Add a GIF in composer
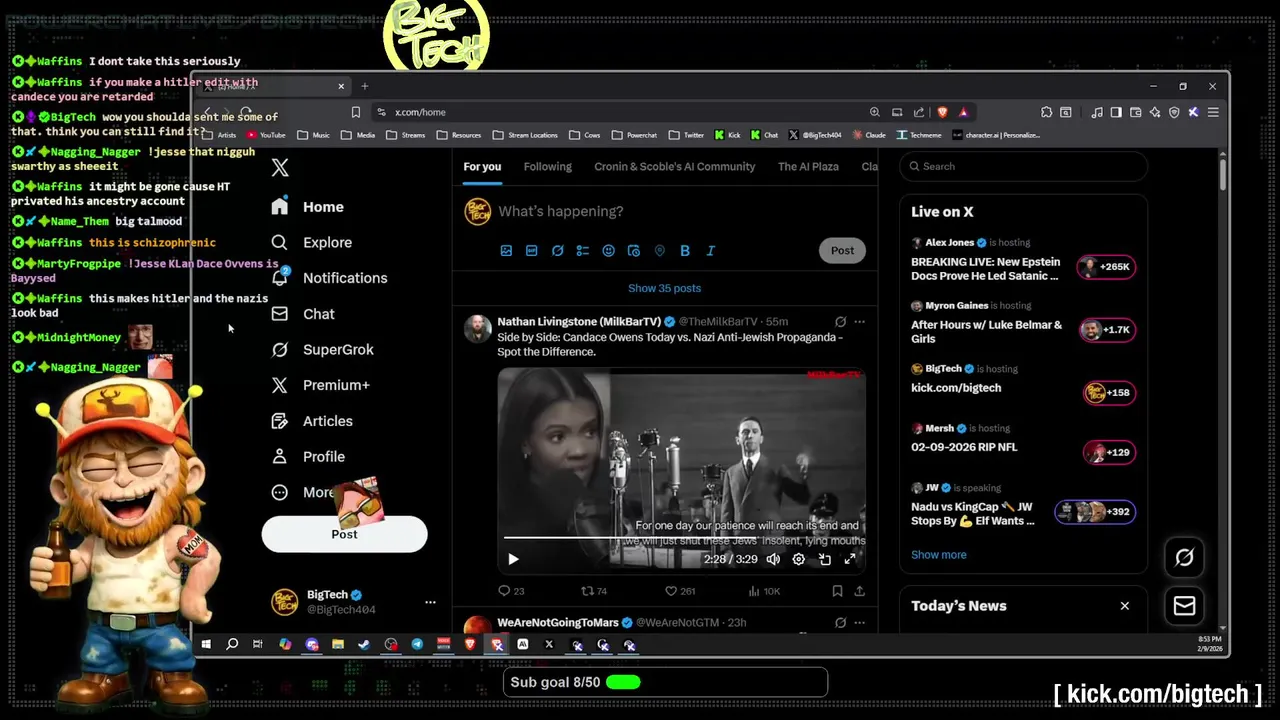 [x=532, y=251]
